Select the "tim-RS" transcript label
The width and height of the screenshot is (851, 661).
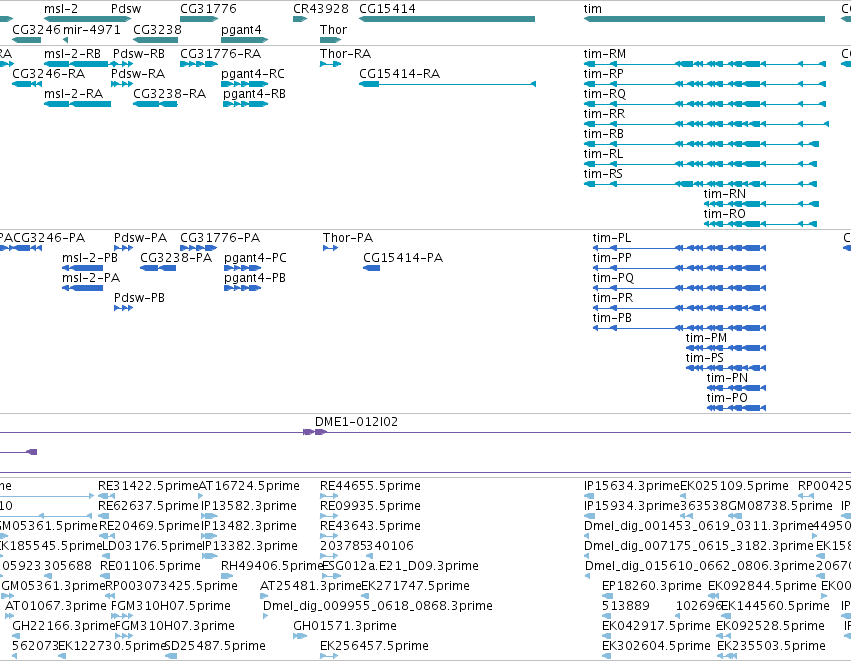click(603, 174)
